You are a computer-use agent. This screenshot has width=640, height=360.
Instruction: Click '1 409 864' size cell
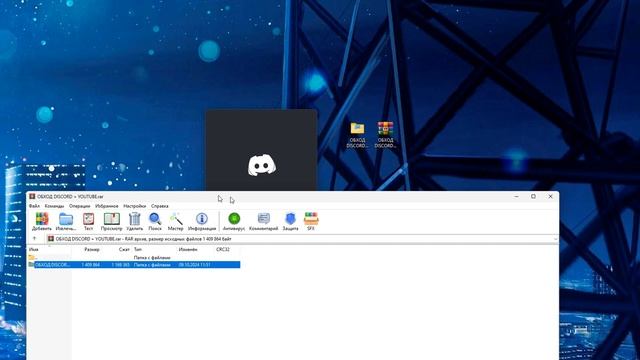pyautogui.click(x=91, y=265)
